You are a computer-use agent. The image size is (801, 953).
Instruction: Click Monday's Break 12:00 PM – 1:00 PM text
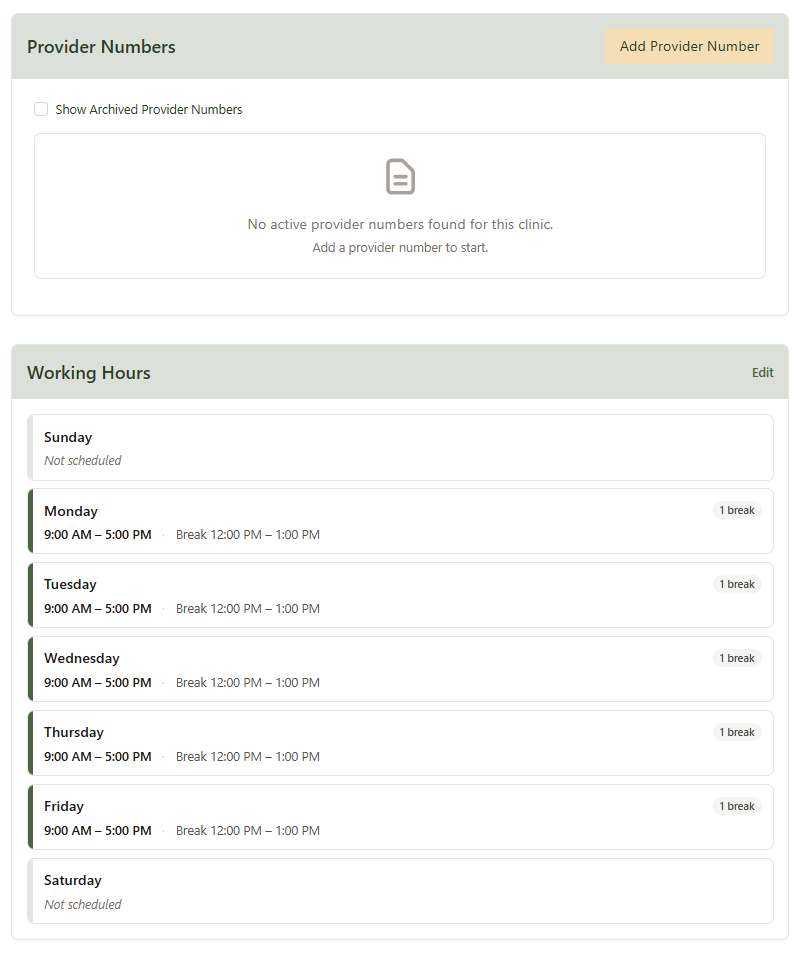tap(248, 535)
